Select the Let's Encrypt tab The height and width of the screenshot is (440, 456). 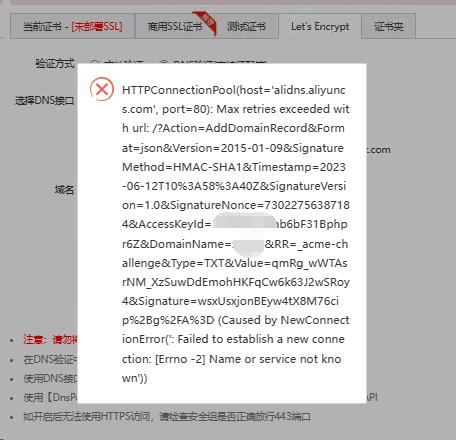(x=320, y=26)
